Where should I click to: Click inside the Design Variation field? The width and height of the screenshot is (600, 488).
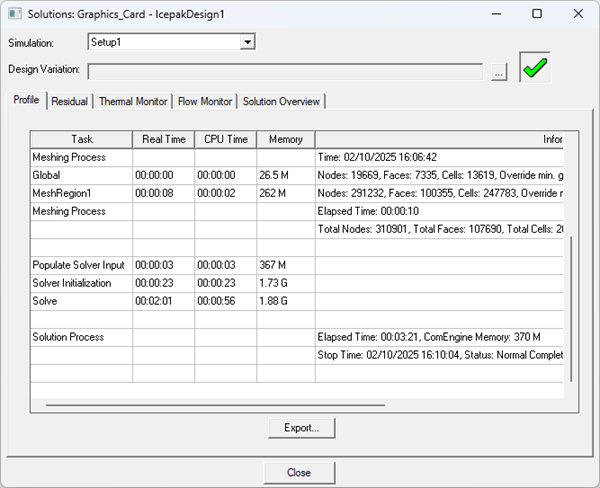(x=288, y=71)
